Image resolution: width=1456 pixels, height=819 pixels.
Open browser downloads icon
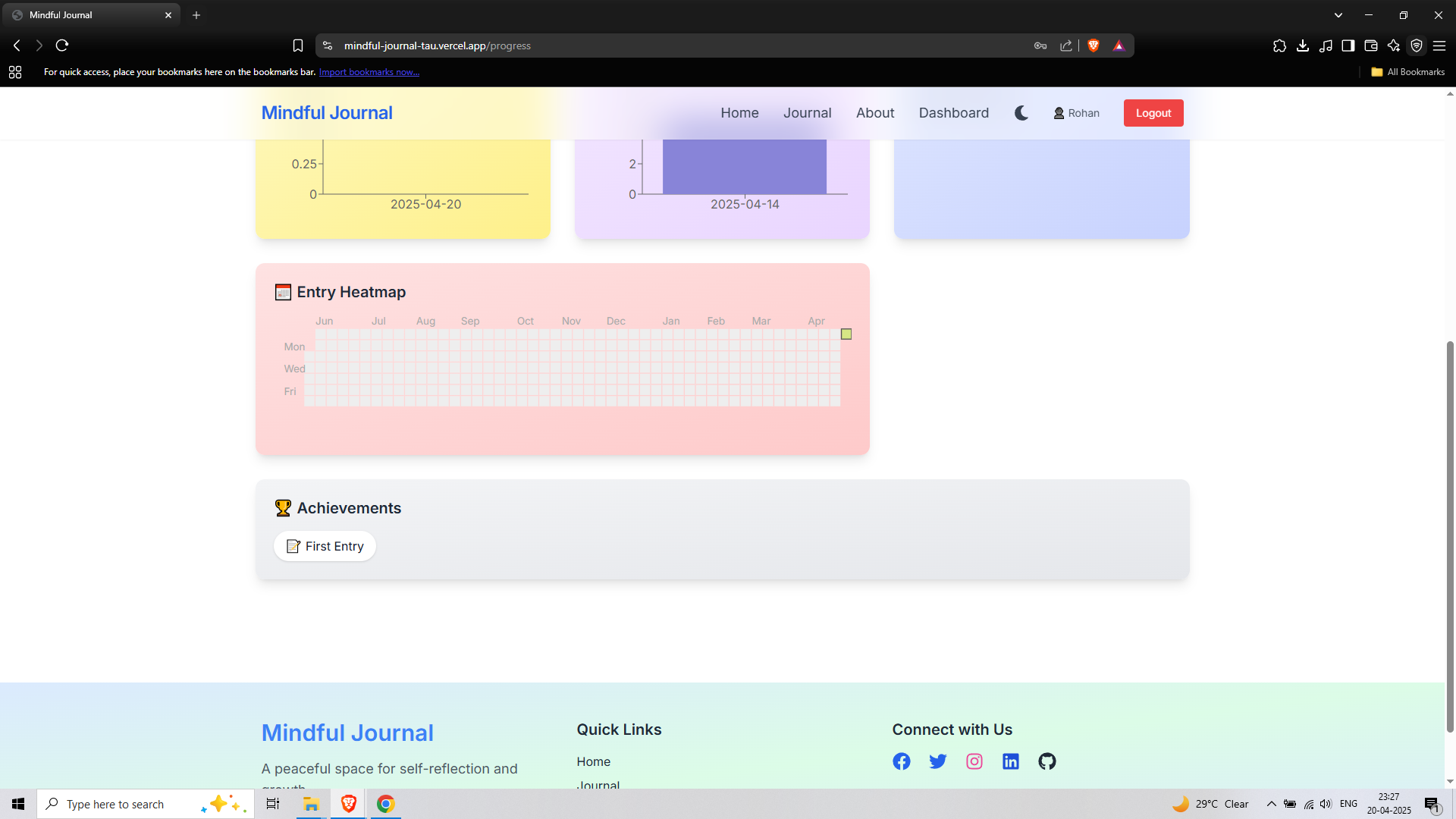pos(1302,45)
